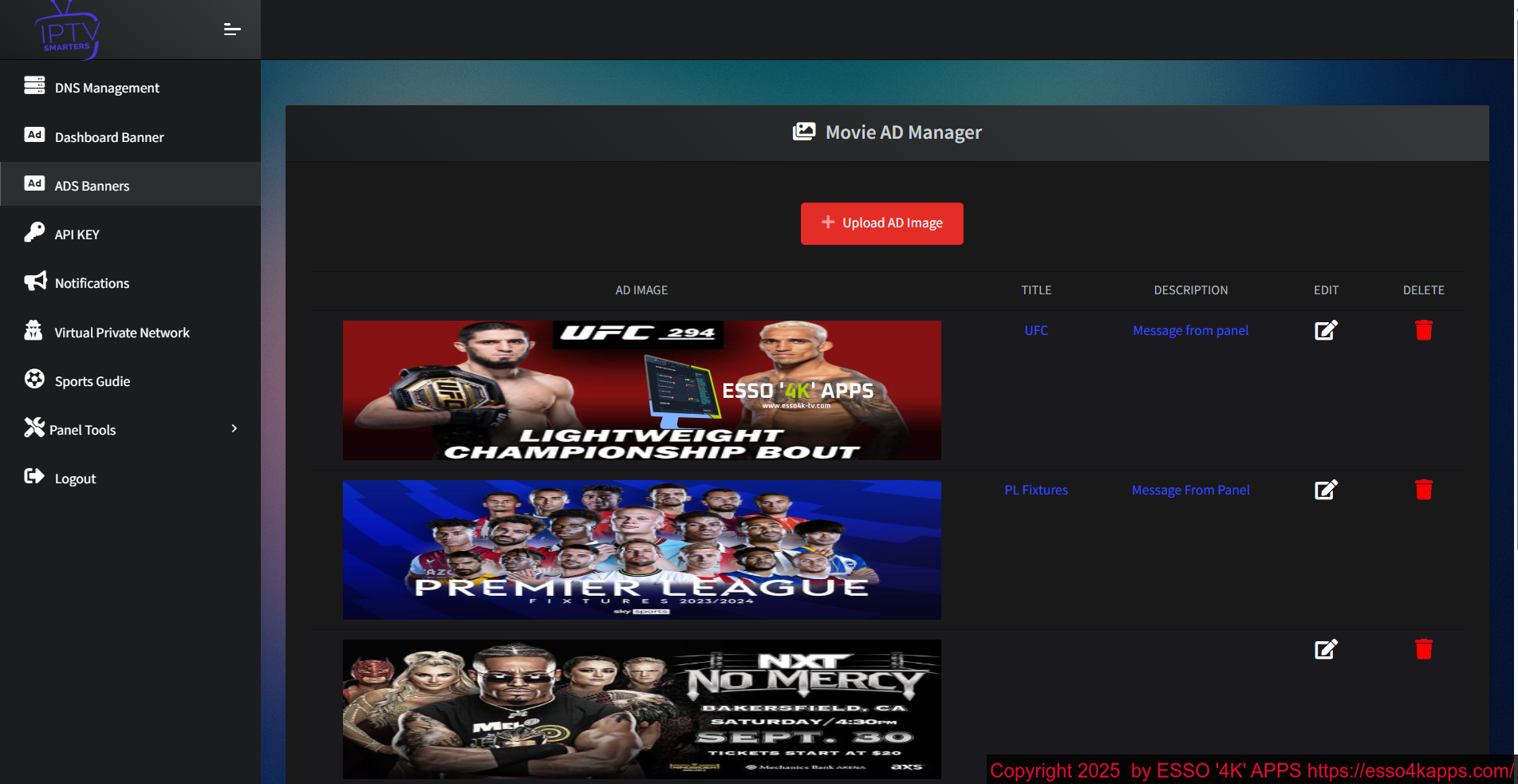Screen dimensions: 1518x784
Task: Delete the PL Fixtures ad entry
Action: tap(1424, 490)
